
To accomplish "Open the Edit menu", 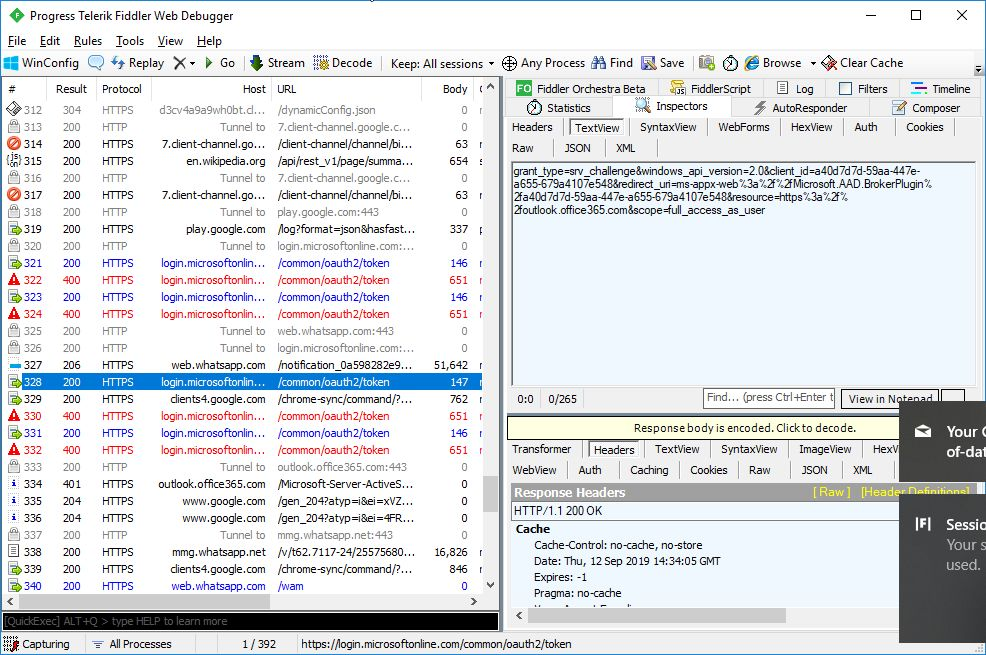I will pos(50,41).
